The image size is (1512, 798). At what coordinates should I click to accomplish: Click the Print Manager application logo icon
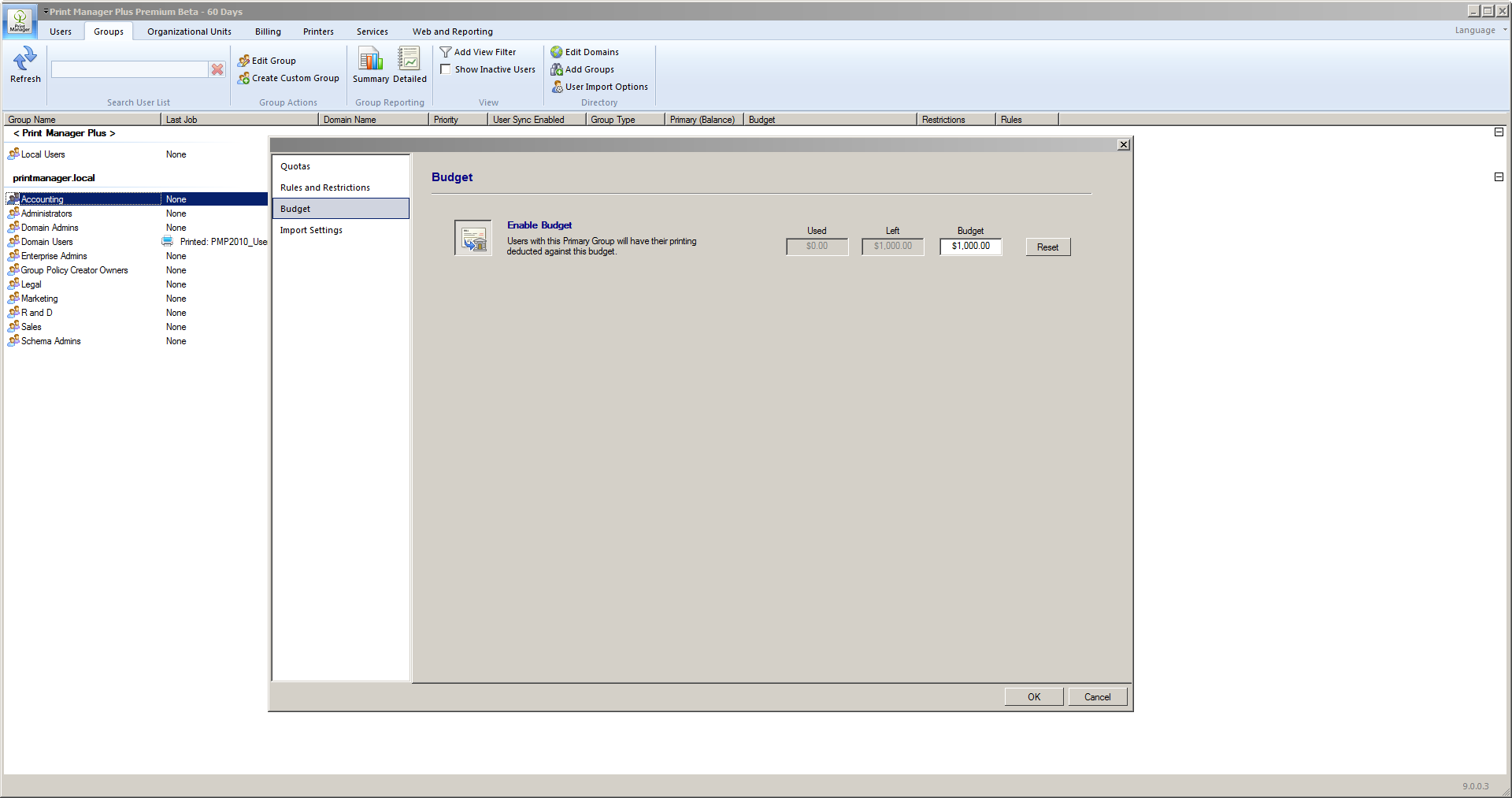20,21
